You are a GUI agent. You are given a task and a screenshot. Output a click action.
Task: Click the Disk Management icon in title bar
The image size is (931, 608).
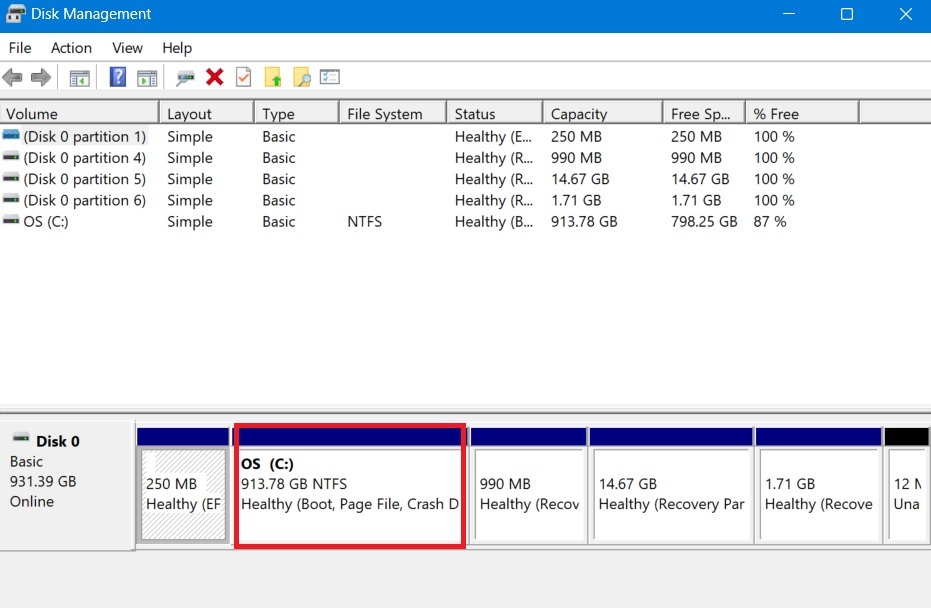(x=14, y=14)
